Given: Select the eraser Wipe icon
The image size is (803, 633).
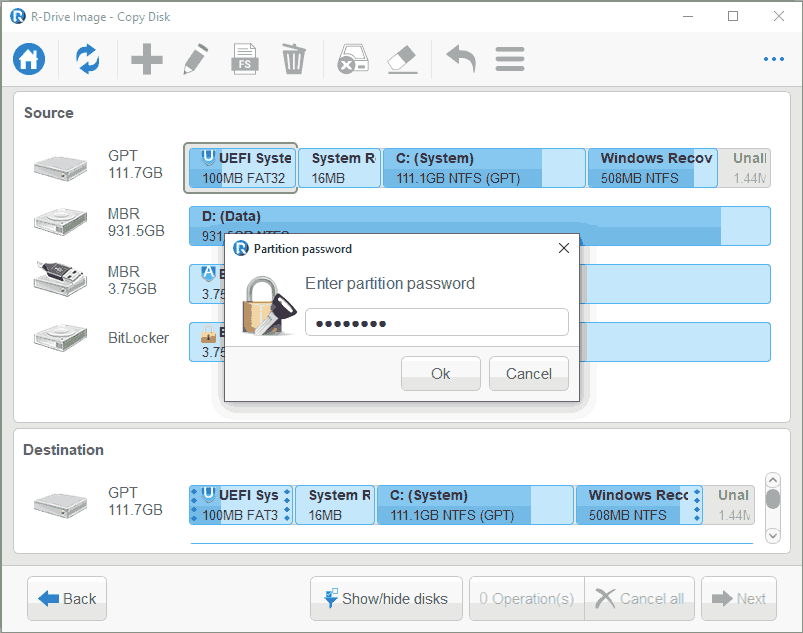Looking at the screenshot, I should (403, 59).
